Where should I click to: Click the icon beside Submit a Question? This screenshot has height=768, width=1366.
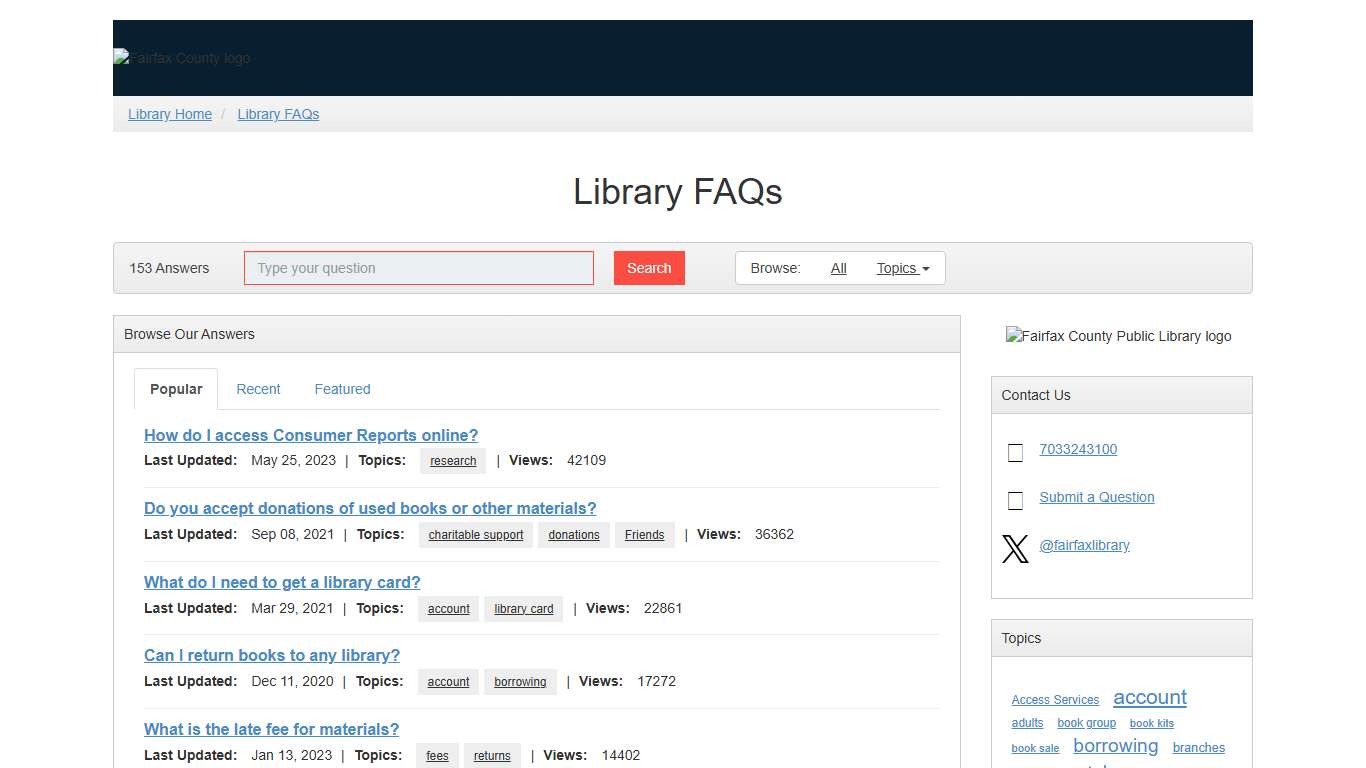[1015, 500]
